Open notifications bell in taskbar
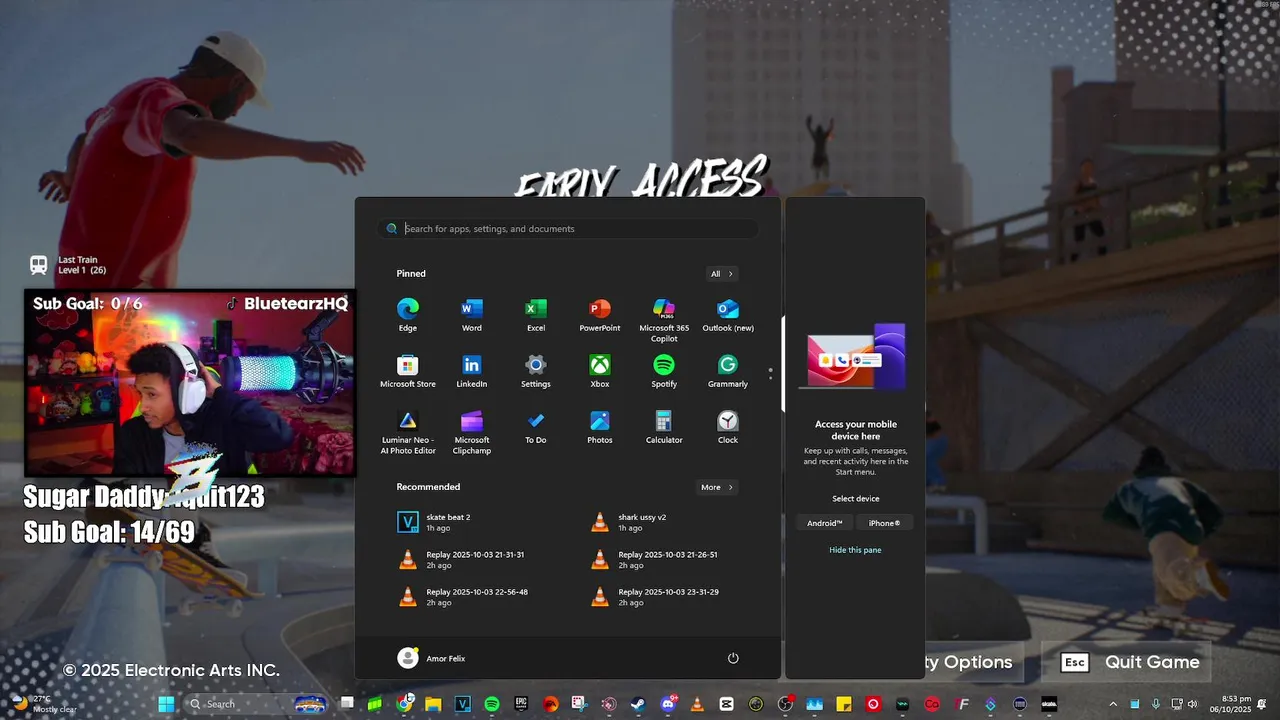1280x720 pixels. (x=1262, y=704)
